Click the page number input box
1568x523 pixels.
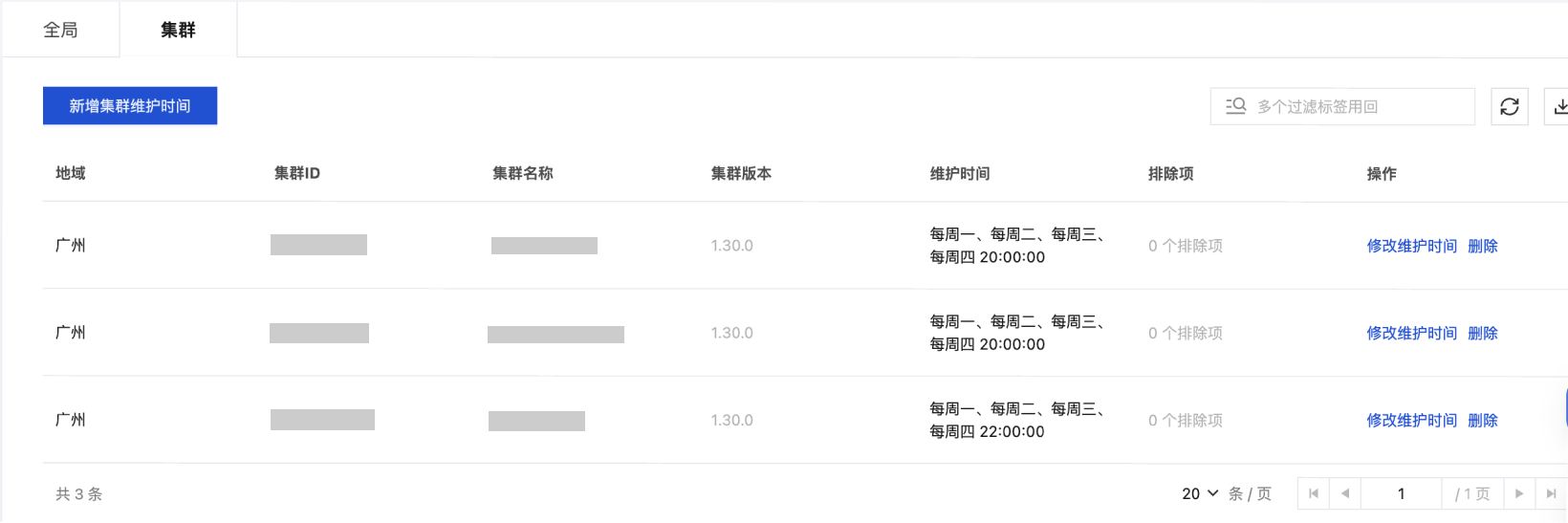tap(1401, 493)
